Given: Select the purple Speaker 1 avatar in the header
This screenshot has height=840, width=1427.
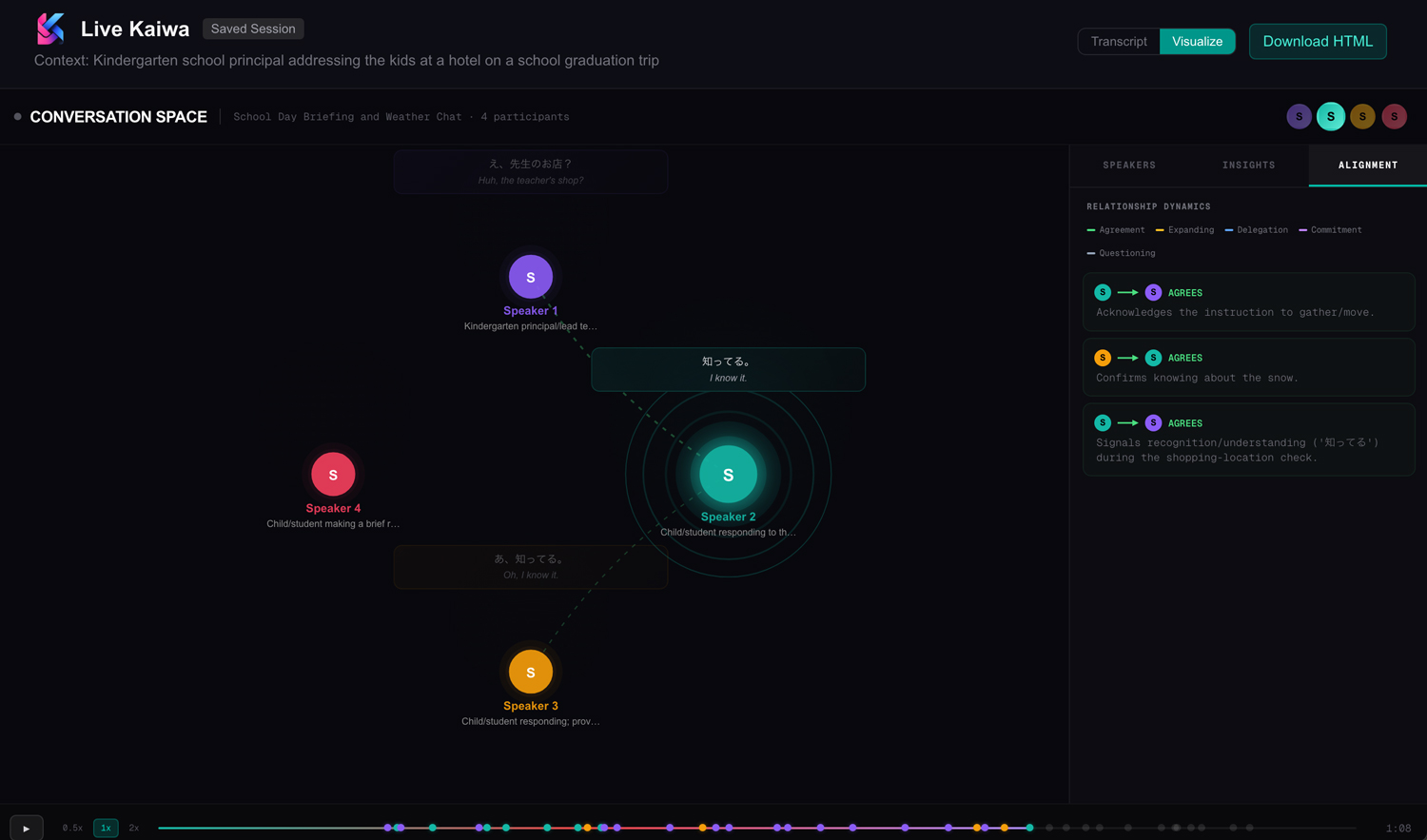Looking at the screenshot, I should click(1299, 116).
